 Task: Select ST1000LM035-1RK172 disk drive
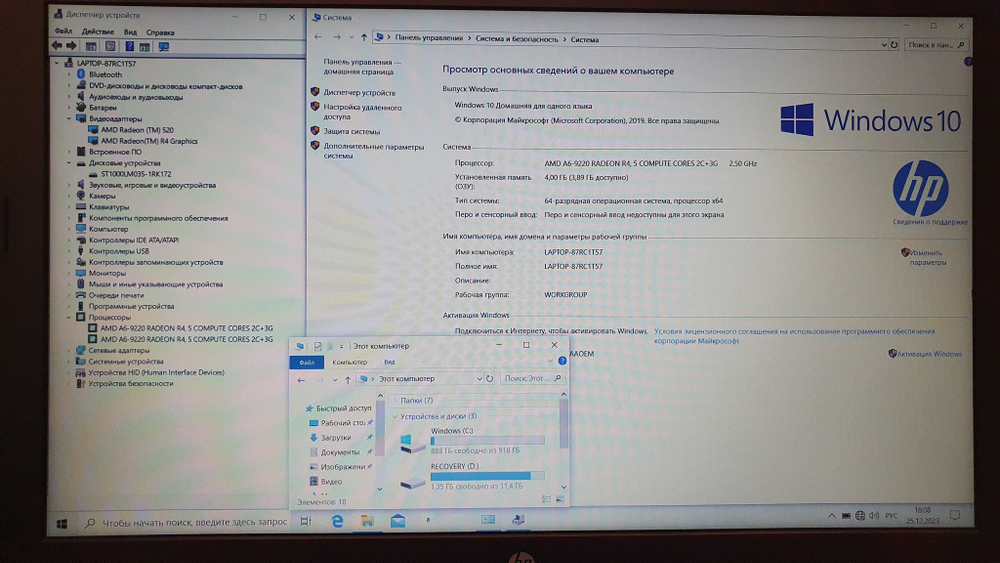136,173
